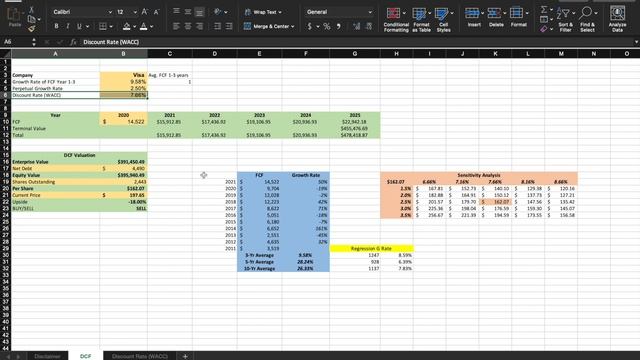Align text to middle

point(188,11)
